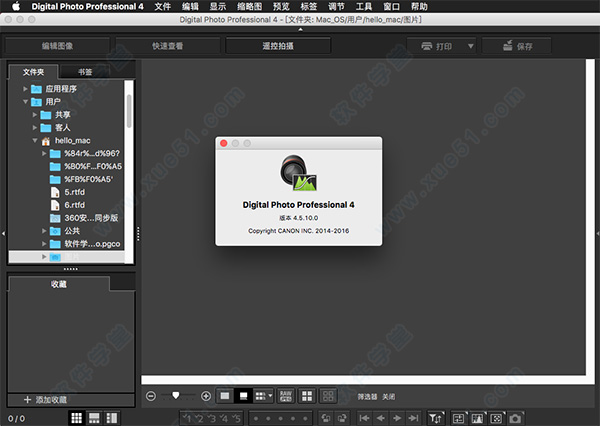Switch to vertical thumbnail strip layout

pyautogui.click(x=112, y=418)
